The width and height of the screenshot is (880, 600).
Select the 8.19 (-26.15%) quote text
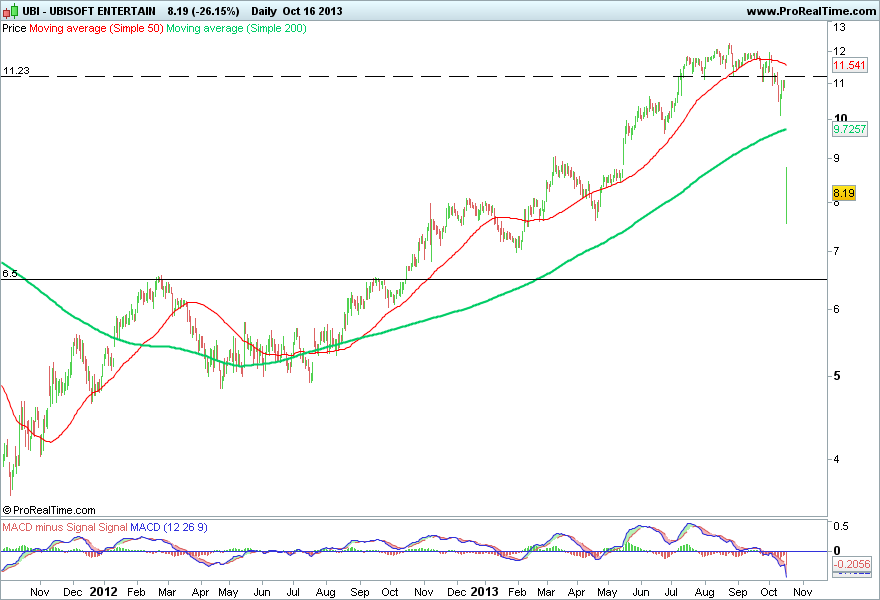tap(203, 11)
